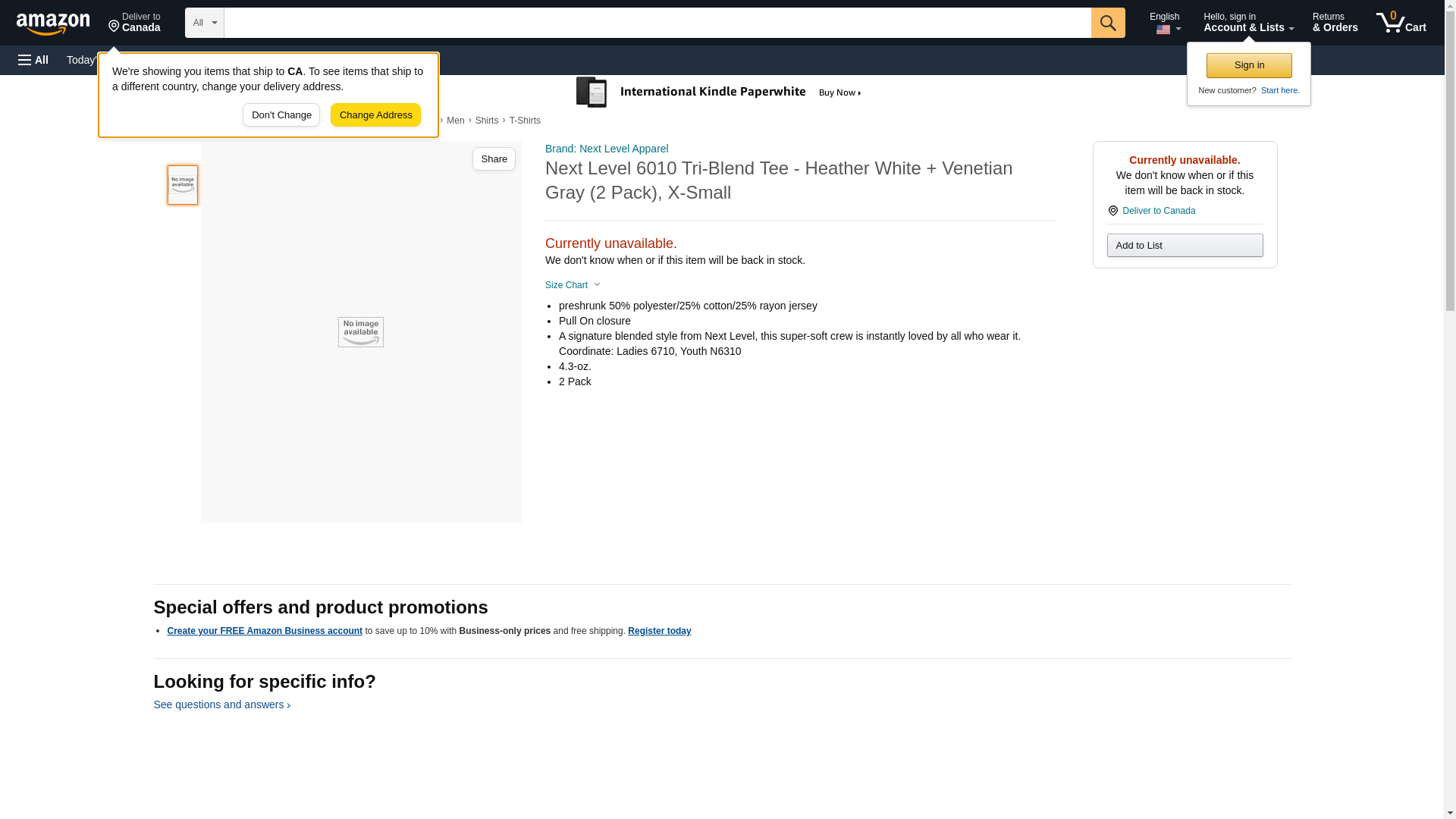Click Add to List
This screenshot has height=819, width=1456.
coord(1185,246)
